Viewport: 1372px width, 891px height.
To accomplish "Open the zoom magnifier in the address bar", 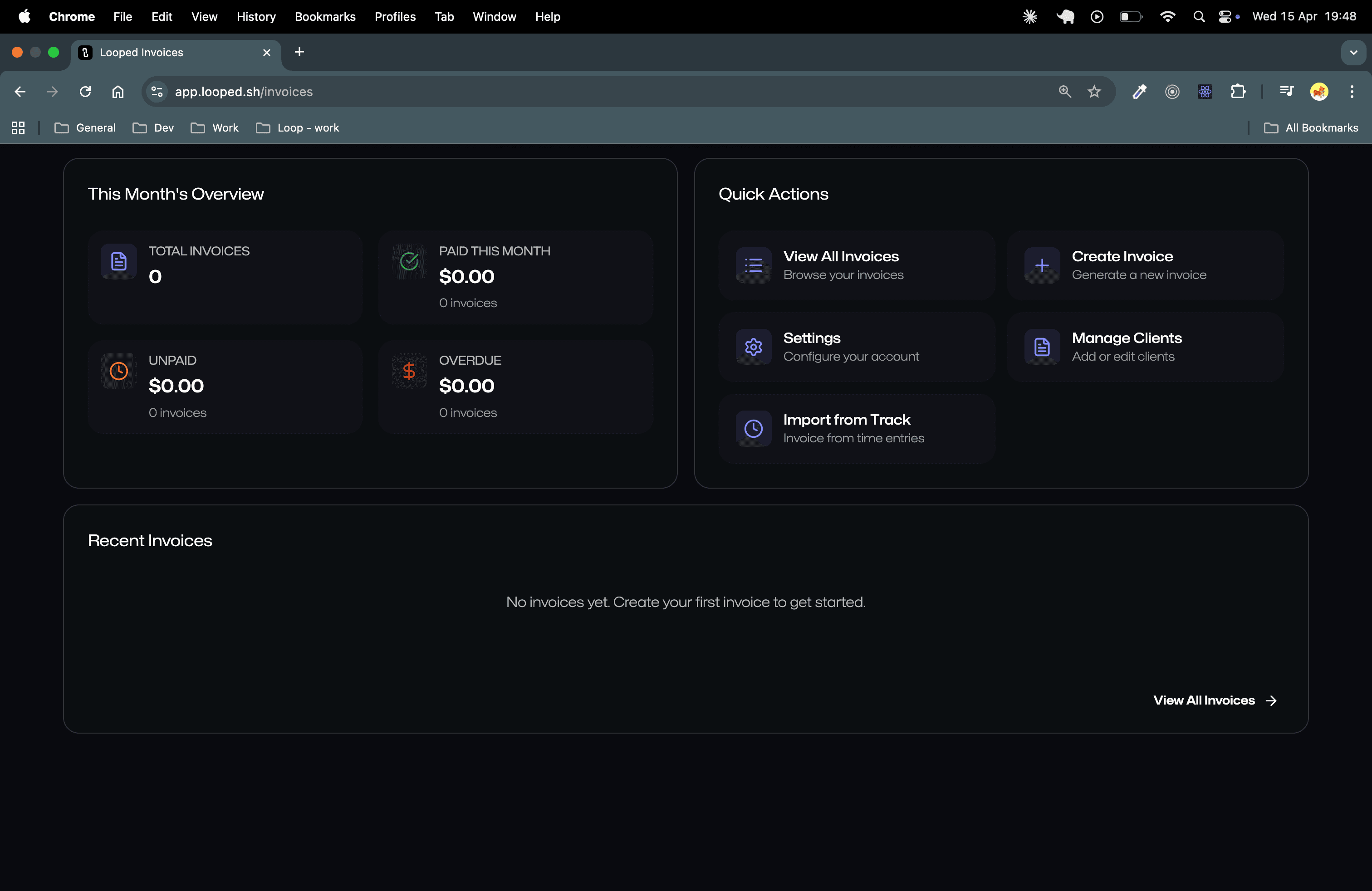I will [1064, 92].
